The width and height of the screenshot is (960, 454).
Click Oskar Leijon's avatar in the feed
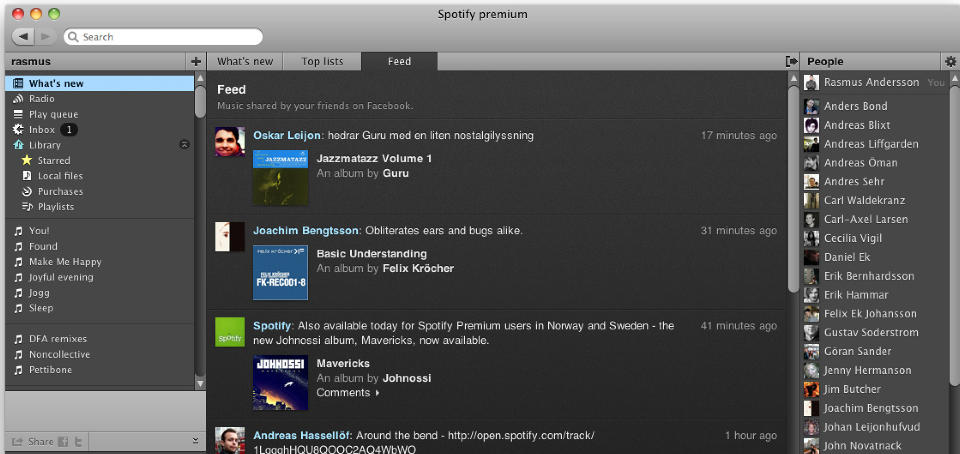230,141
